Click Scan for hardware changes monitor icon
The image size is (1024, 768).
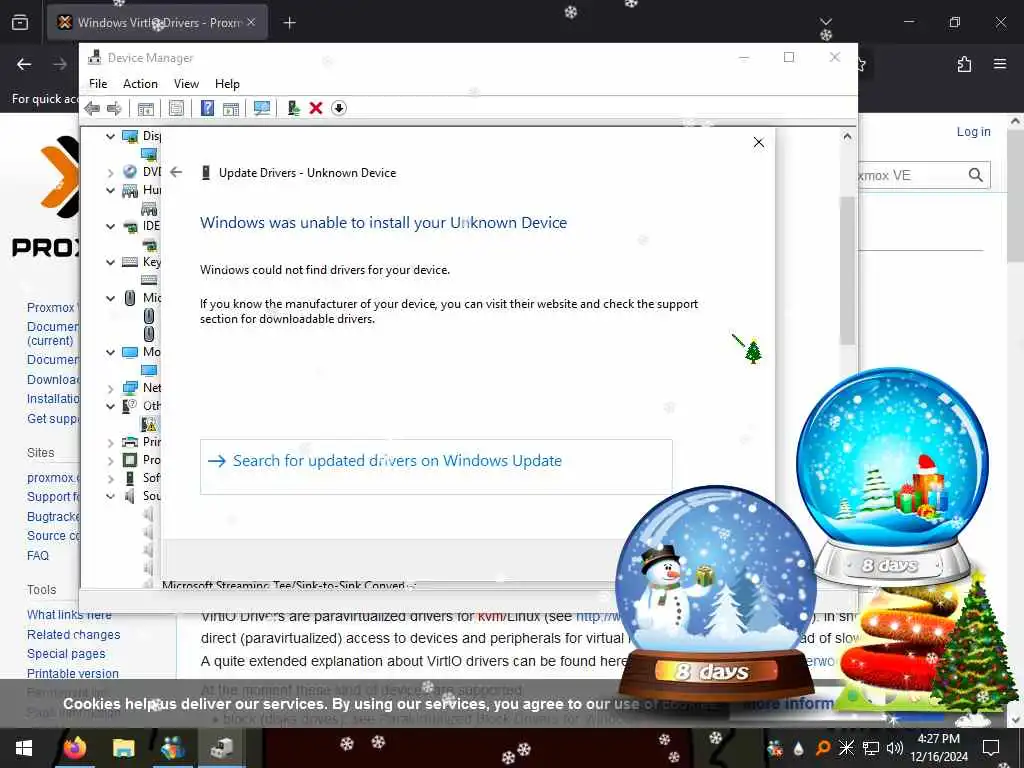pyautogui.click(x=262, y=108)
